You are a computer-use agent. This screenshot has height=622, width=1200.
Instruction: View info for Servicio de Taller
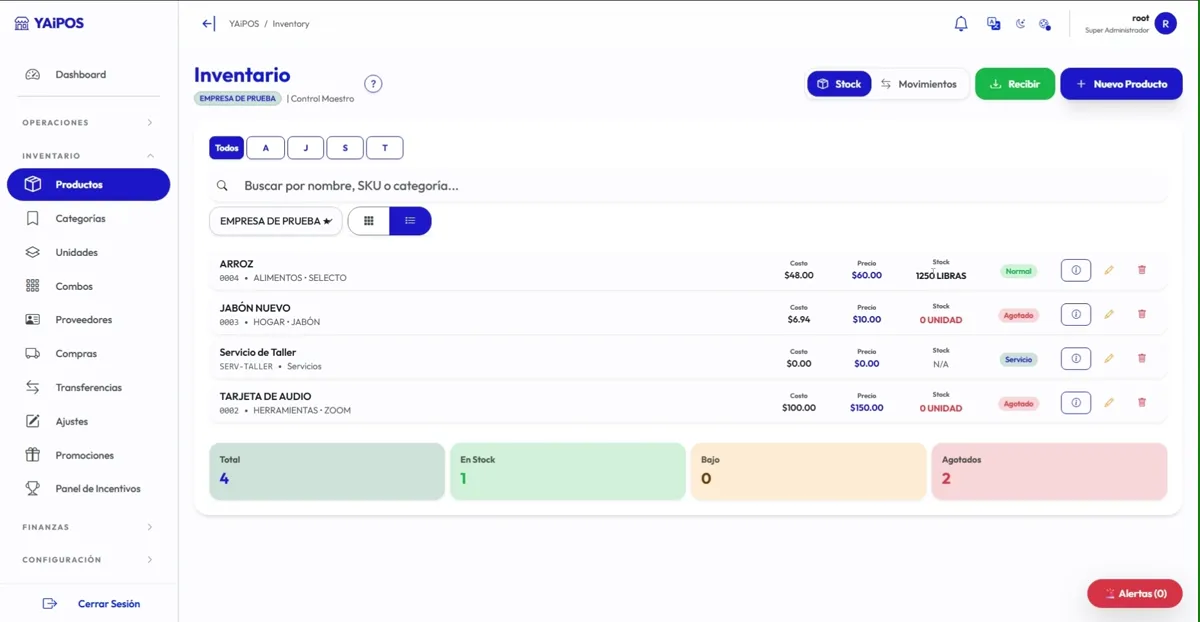click(x=1076, y=358)
